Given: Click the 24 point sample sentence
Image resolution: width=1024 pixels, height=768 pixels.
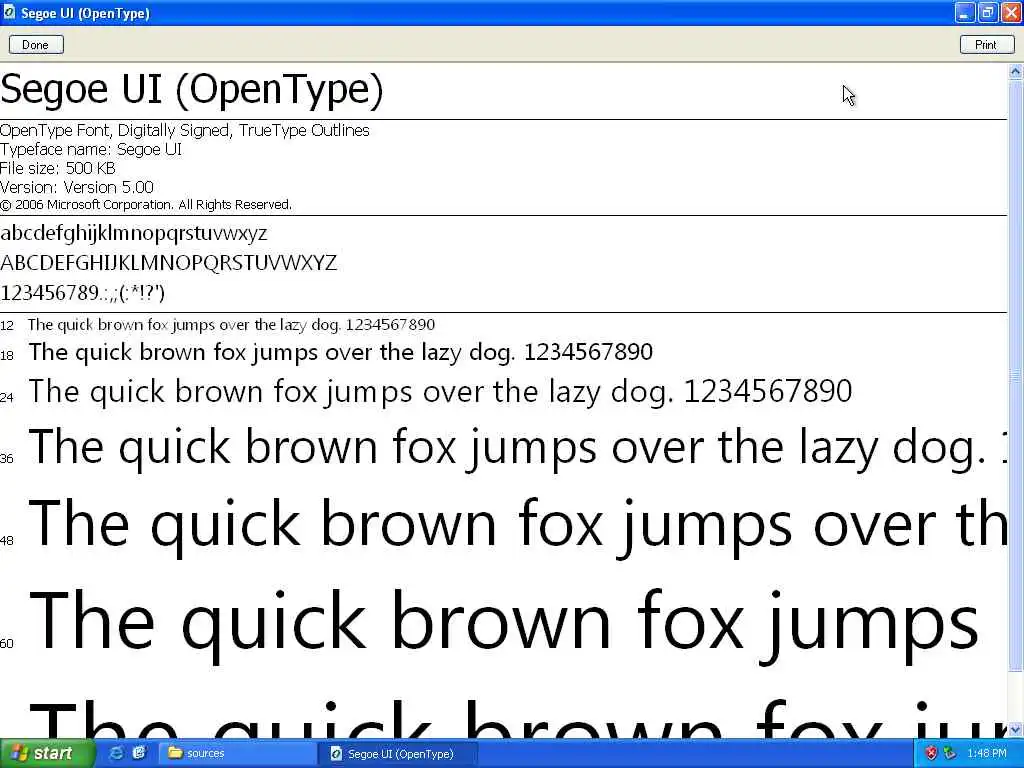Looking at the screenshot, I should point(440,392).
